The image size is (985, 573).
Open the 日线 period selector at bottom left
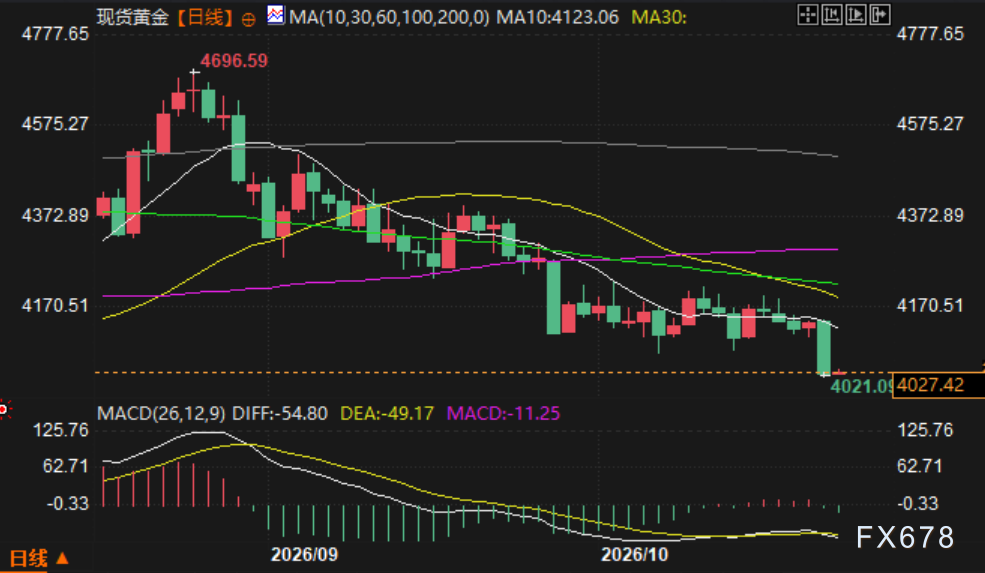coord(38,558)
